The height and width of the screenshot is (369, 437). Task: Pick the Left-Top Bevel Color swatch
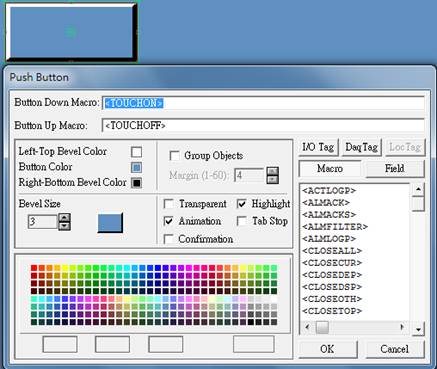[136, 152]
